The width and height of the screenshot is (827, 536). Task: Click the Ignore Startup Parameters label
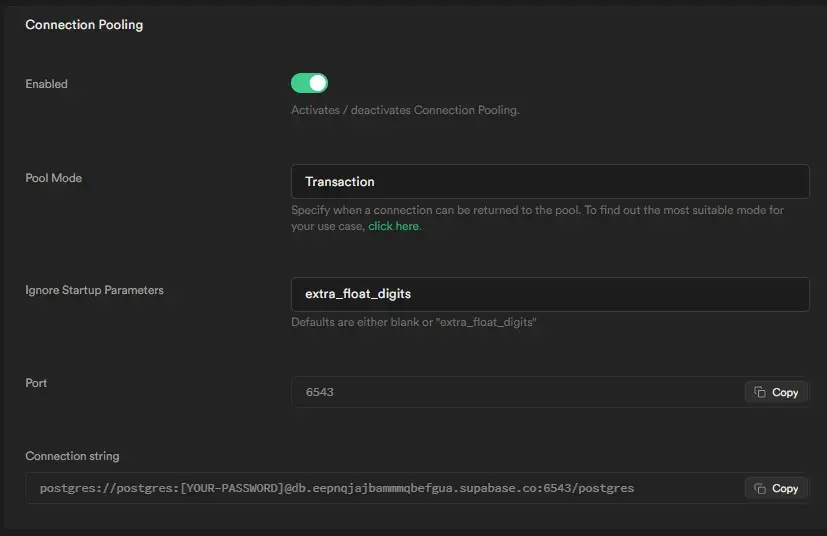(x=94, y=290)
